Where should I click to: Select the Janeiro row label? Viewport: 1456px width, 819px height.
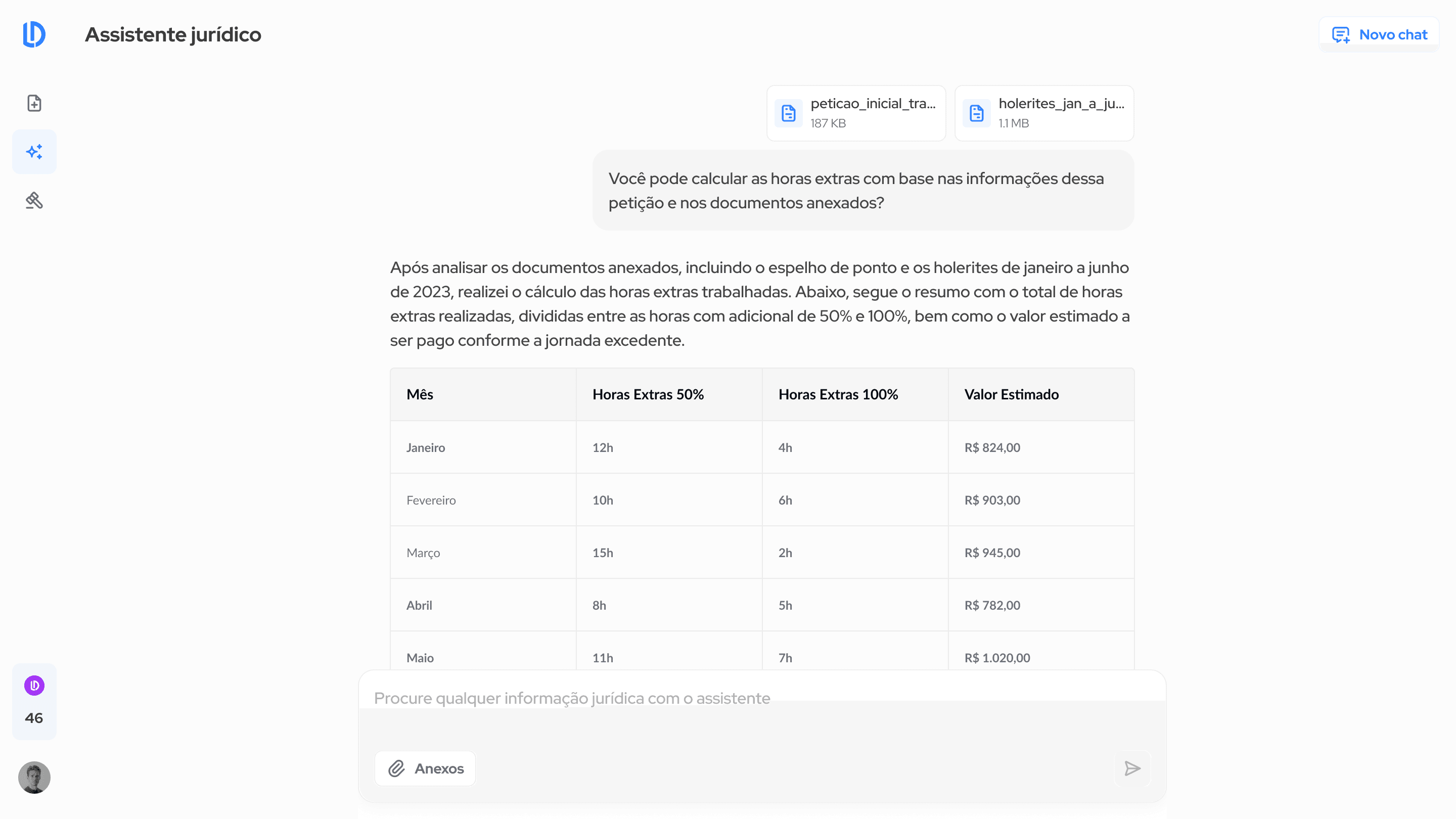pyautogui.click(x=426, y=447)
